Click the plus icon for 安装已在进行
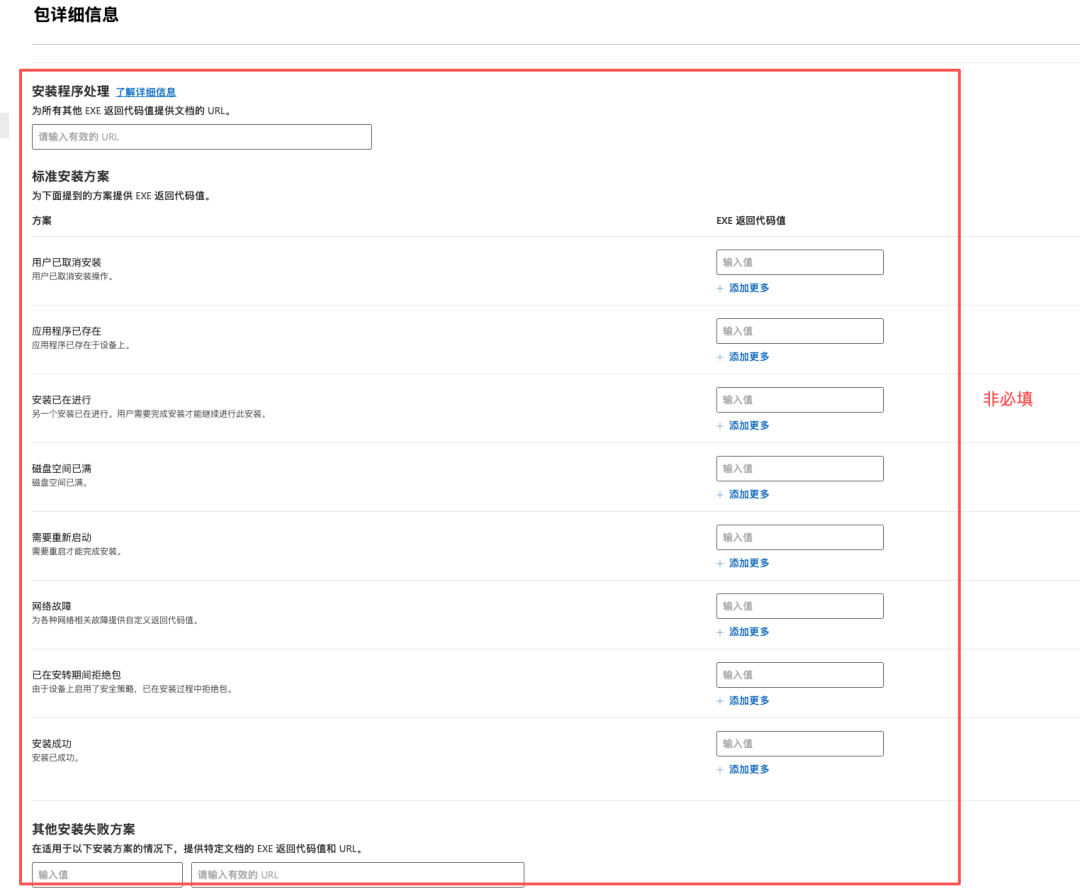 click(x=720, y=426)
